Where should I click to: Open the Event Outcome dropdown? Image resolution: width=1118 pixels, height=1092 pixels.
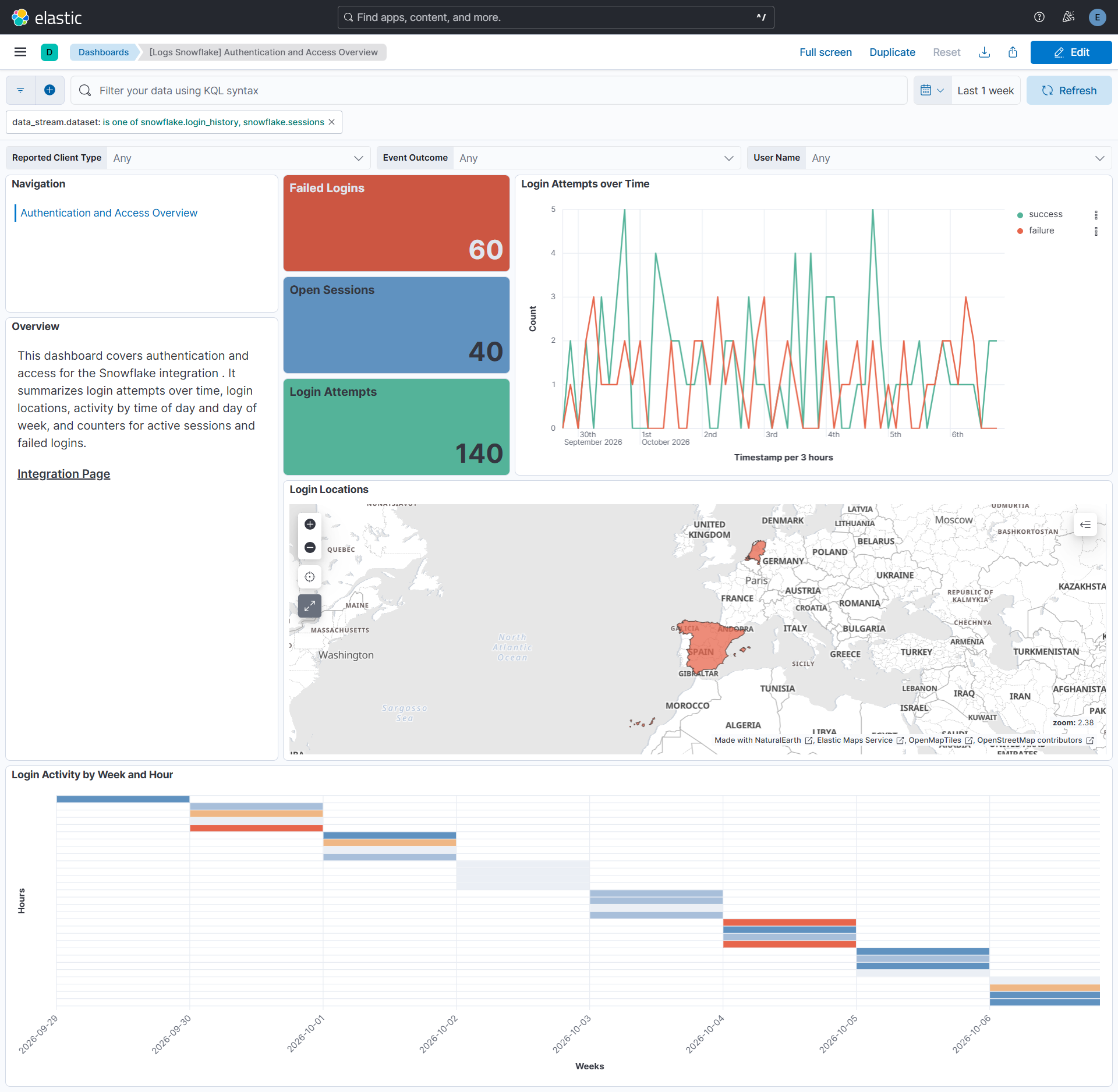pos(597,158)
